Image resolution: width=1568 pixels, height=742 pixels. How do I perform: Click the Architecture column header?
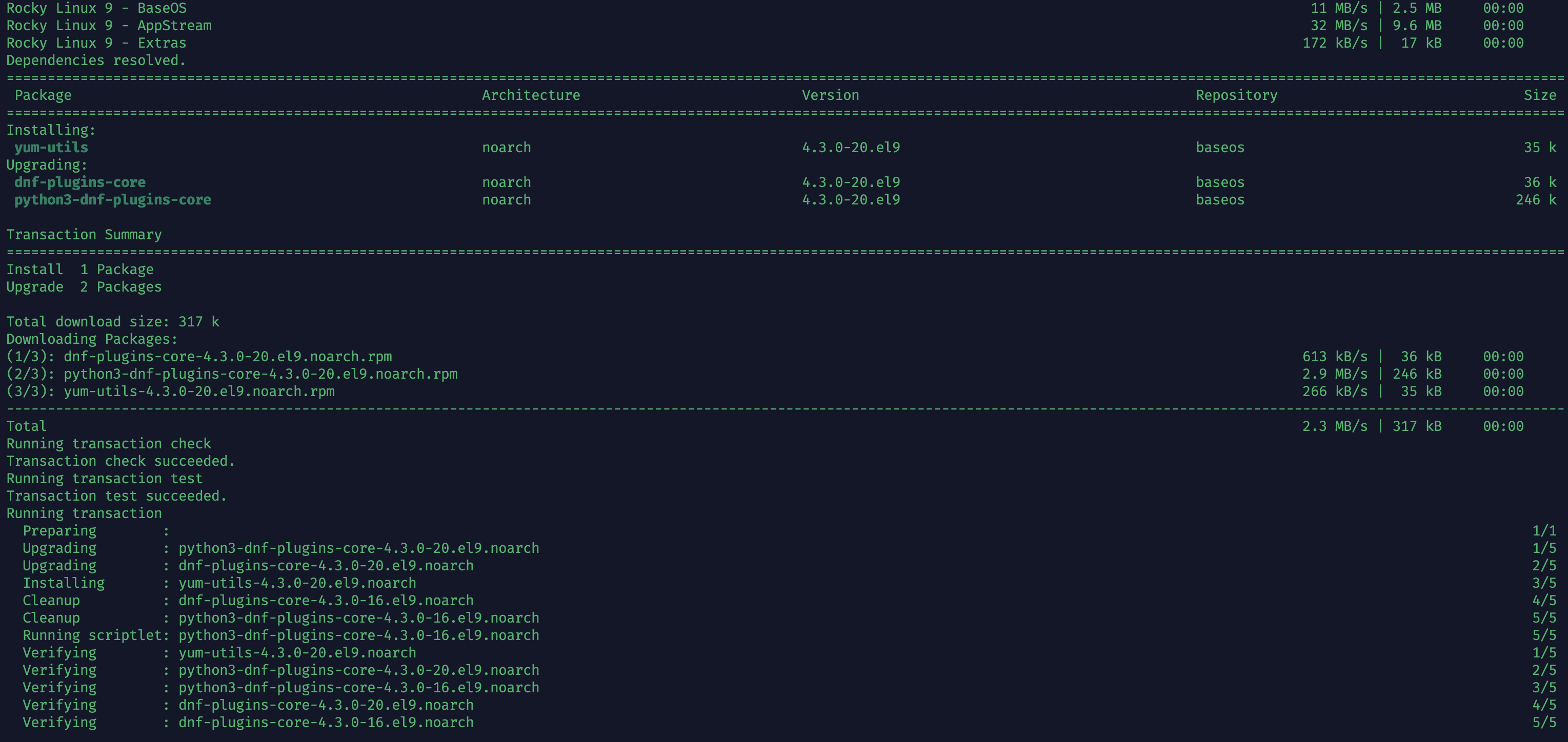pos(531,95)
